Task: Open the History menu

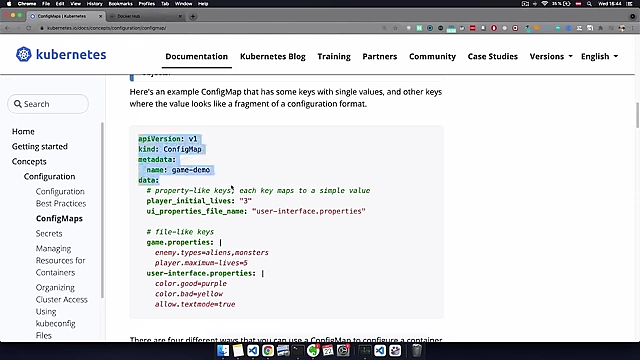Action: [x=94, y=4]
